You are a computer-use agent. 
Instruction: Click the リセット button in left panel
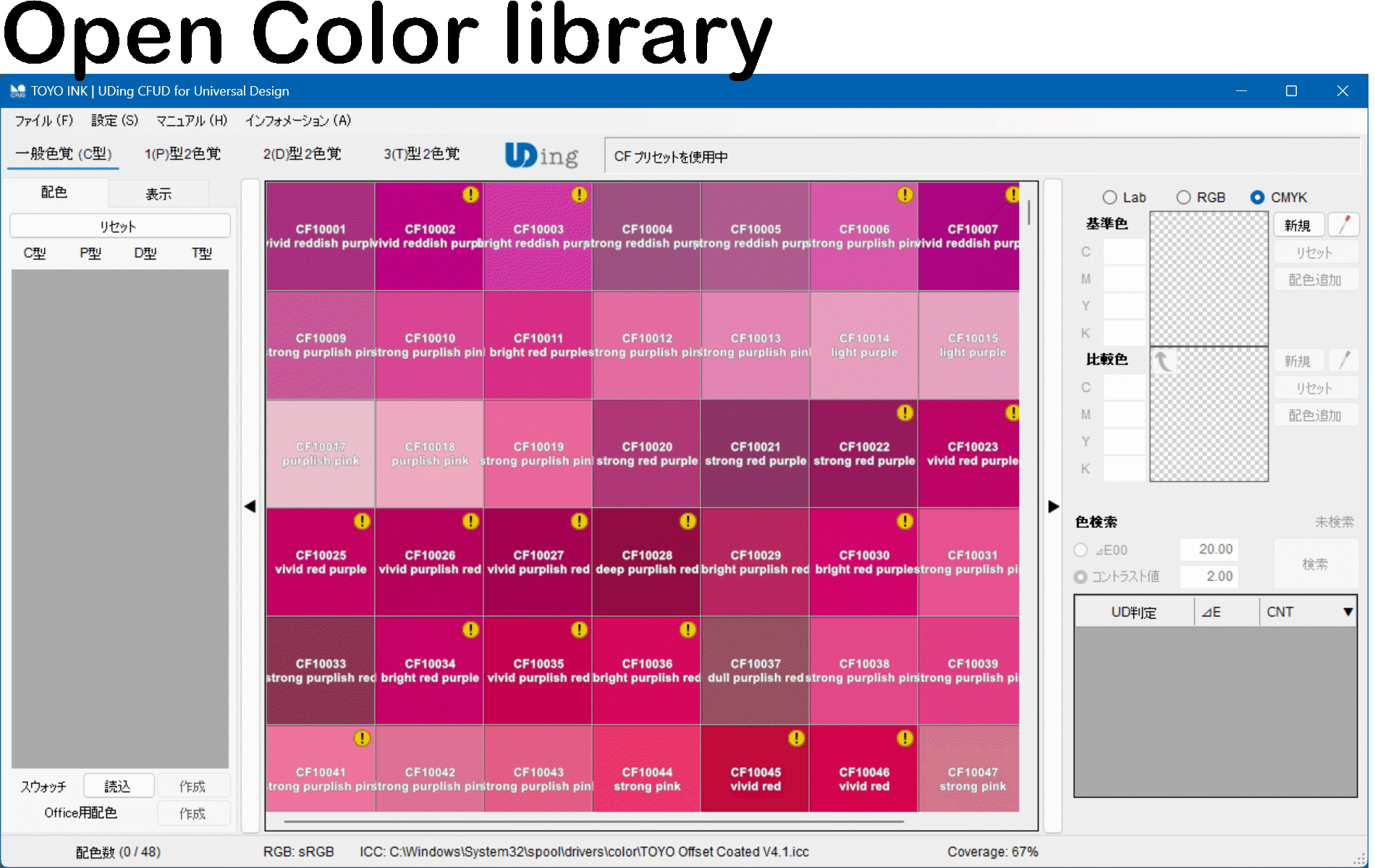coord(119,226)
